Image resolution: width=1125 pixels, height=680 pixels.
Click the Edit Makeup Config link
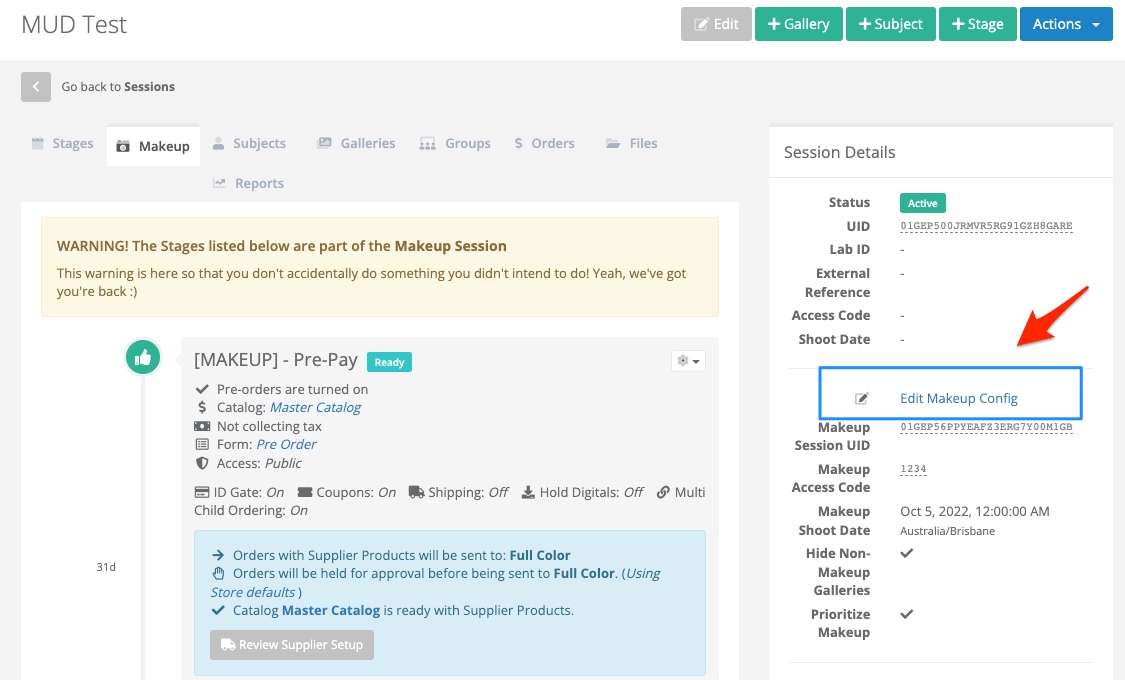[959, 398]
